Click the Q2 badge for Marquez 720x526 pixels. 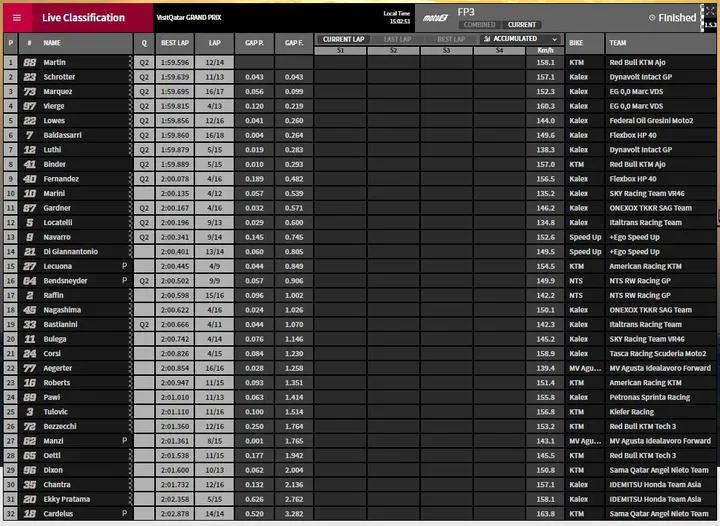coord(144,92)
